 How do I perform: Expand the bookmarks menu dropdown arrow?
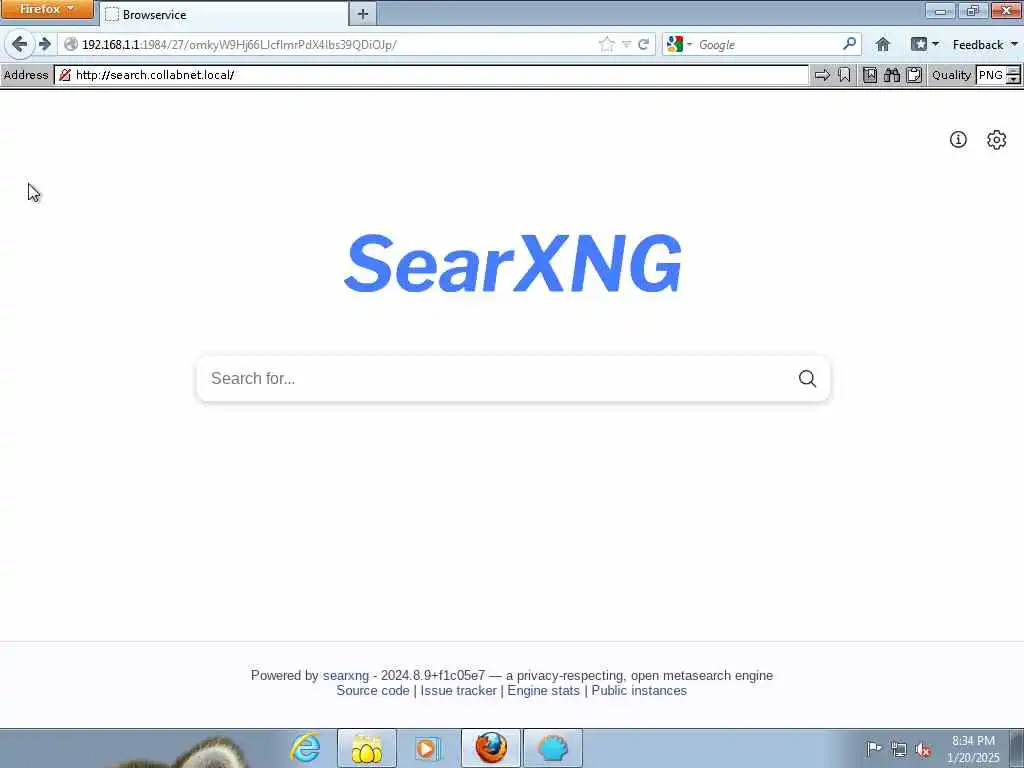coord(935,44)
